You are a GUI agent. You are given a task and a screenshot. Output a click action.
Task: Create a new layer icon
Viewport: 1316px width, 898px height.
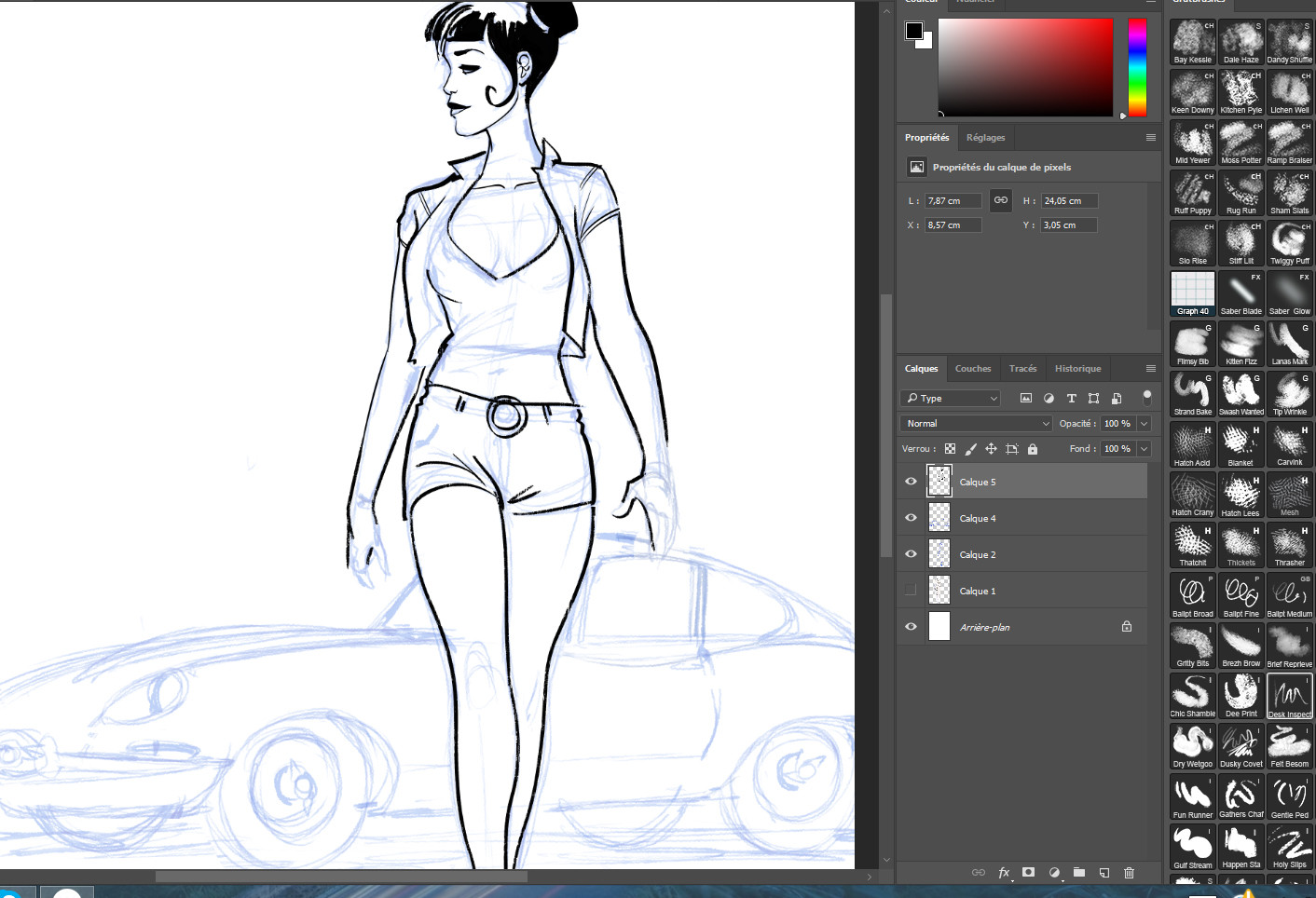click(1104, 873)
